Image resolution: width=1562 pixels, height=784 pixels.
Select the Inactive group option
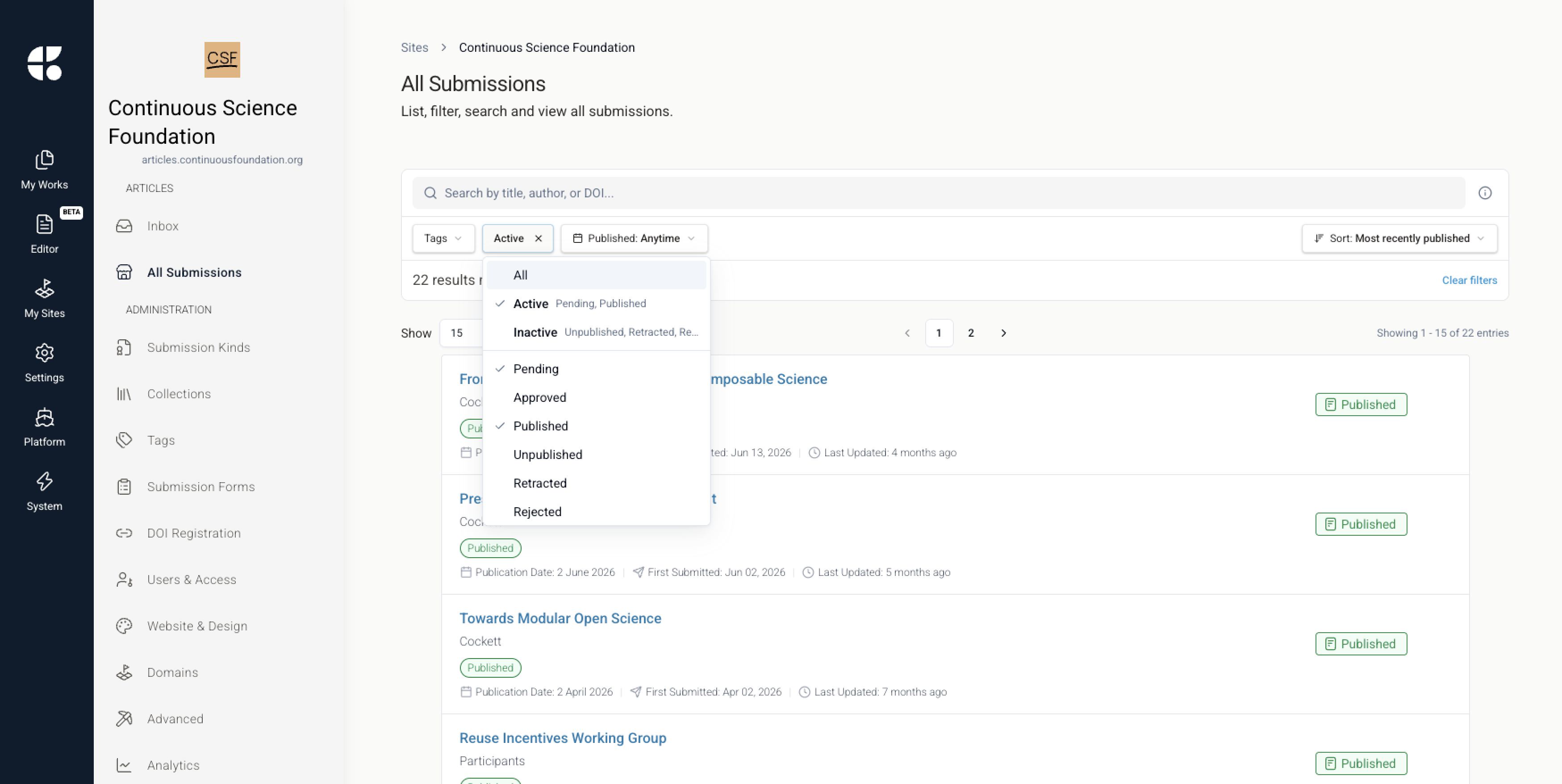coord(597,332)
